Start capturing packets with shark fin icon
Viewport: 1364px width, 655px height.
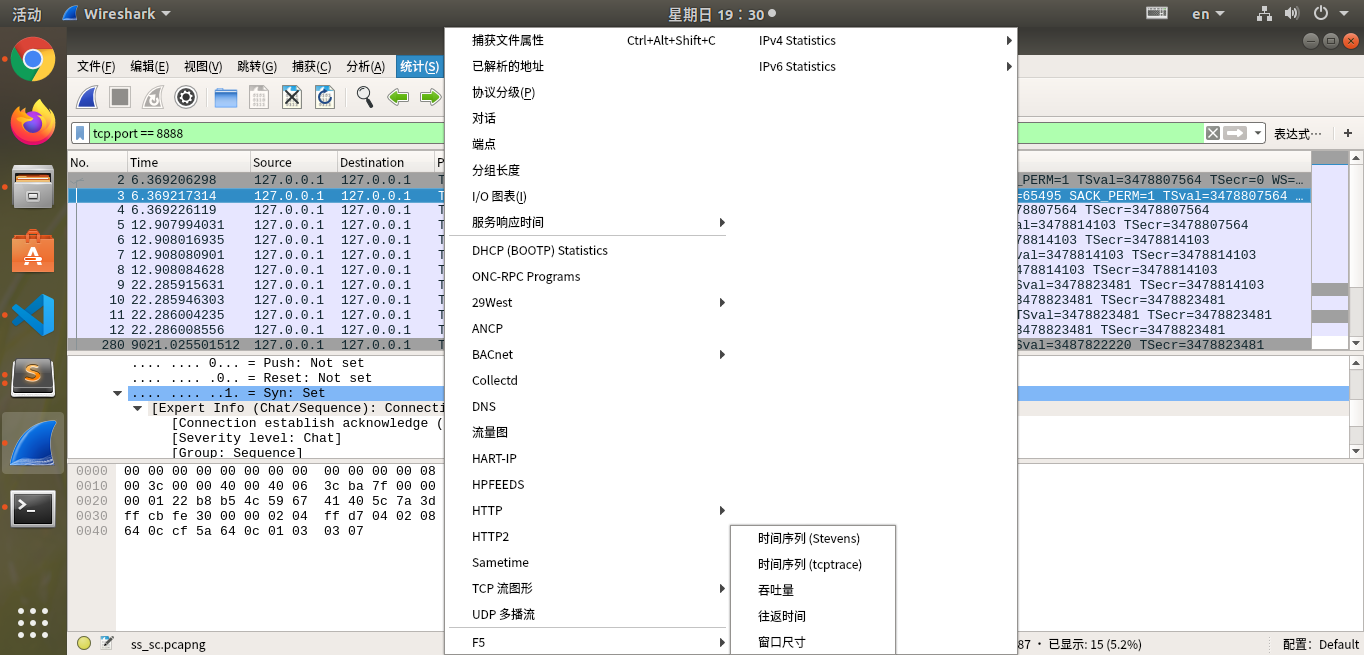tap(87, 97)
